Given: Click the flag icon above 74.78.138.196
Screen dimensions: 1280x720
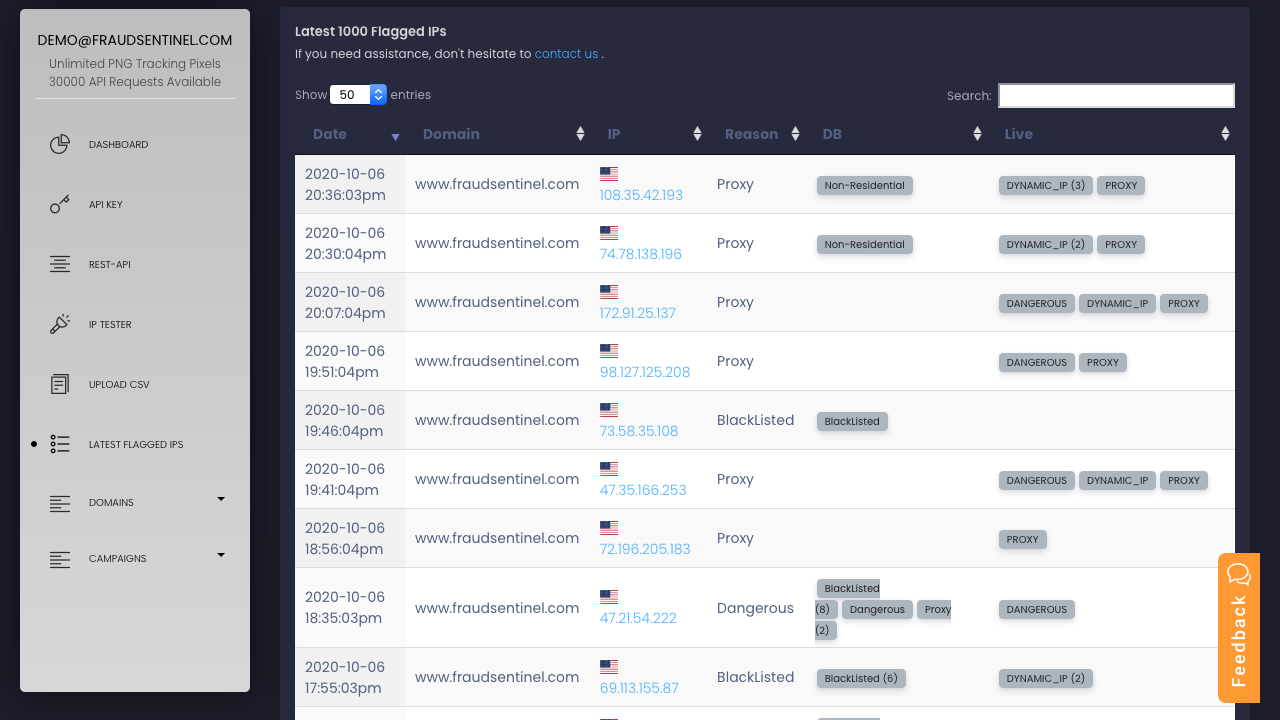Looking at the screenshot, I should (609, 232).
